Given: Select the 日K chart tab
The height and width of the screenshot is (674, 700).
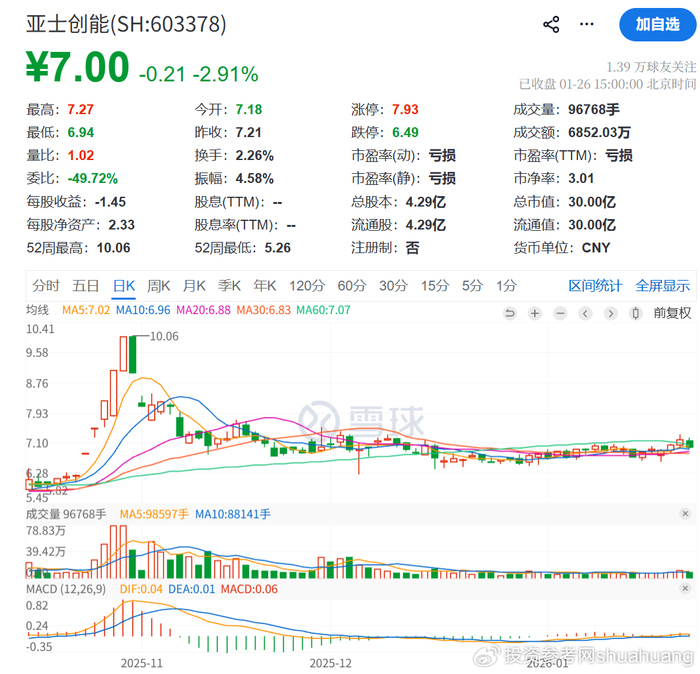Looking at the screenshot, I should [124, 286].
